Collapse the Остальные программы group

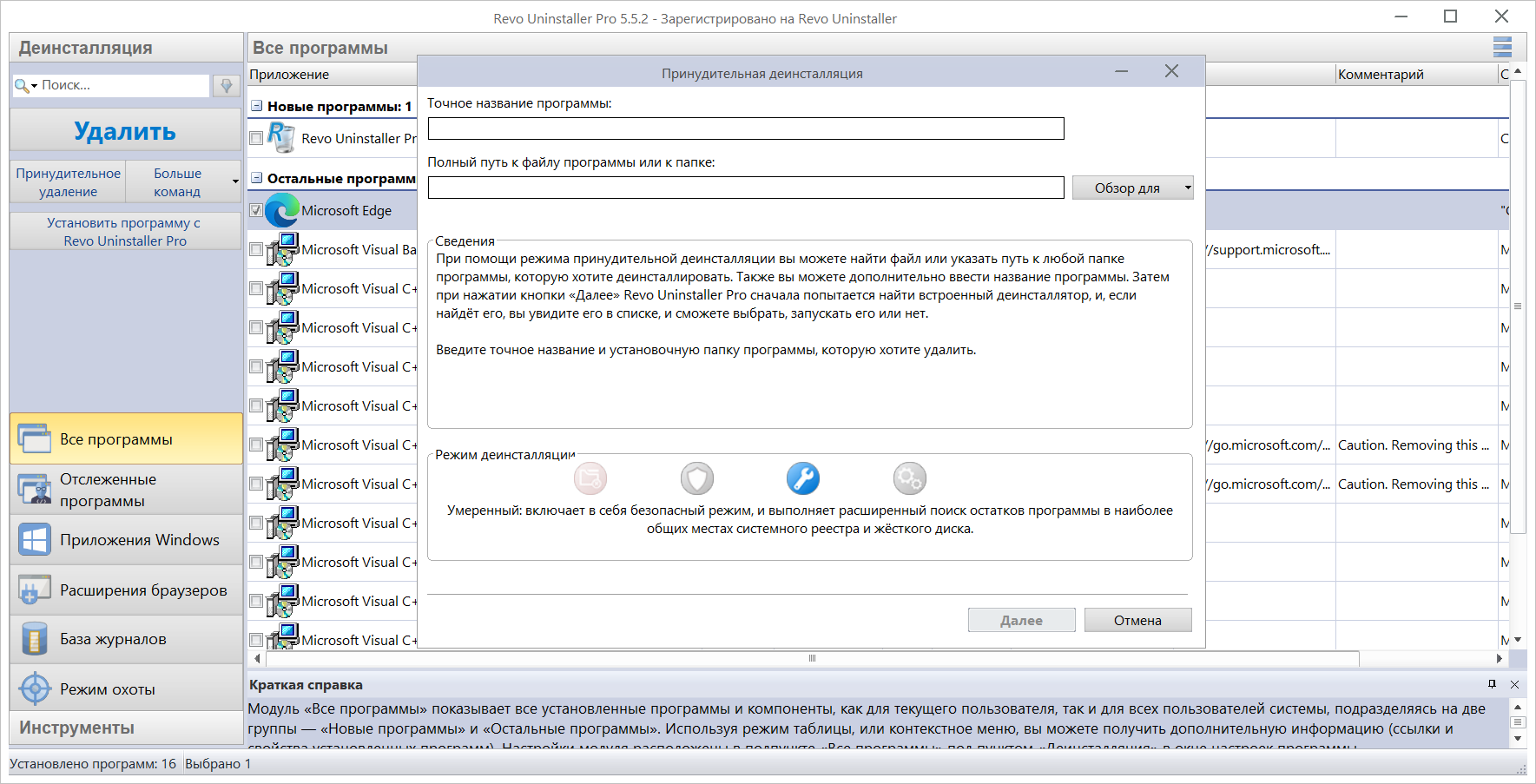pyautogui.click(x=257, y=178)
